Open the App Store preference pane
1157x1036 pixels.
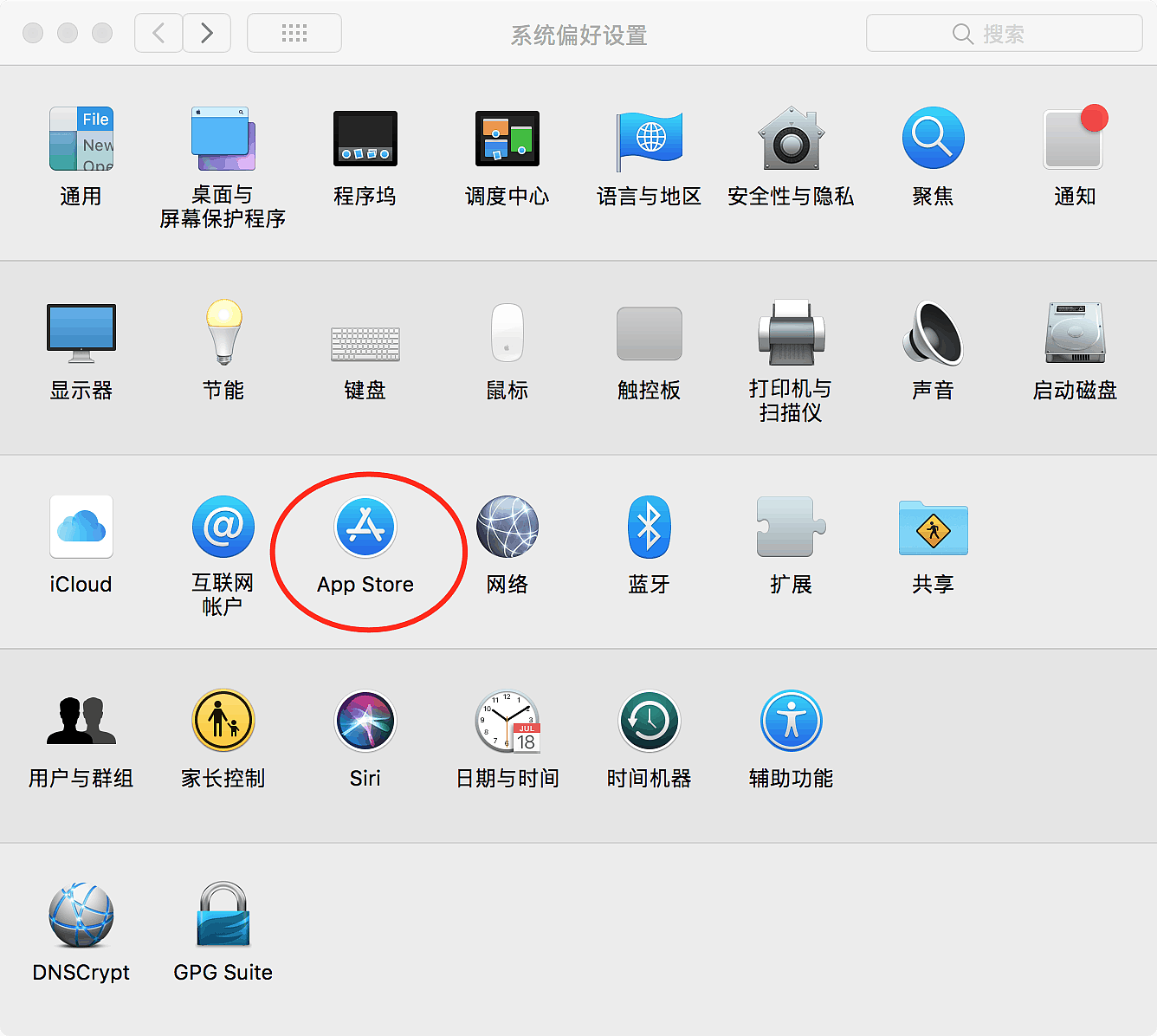(365, 528)
